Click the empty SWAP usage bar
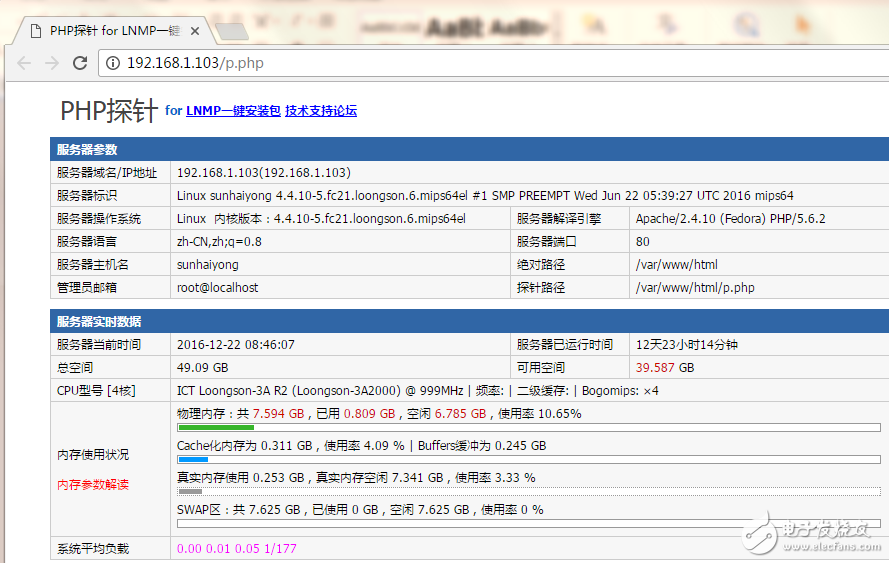Viewport: 889px width, 563px height. pos(528,523)
